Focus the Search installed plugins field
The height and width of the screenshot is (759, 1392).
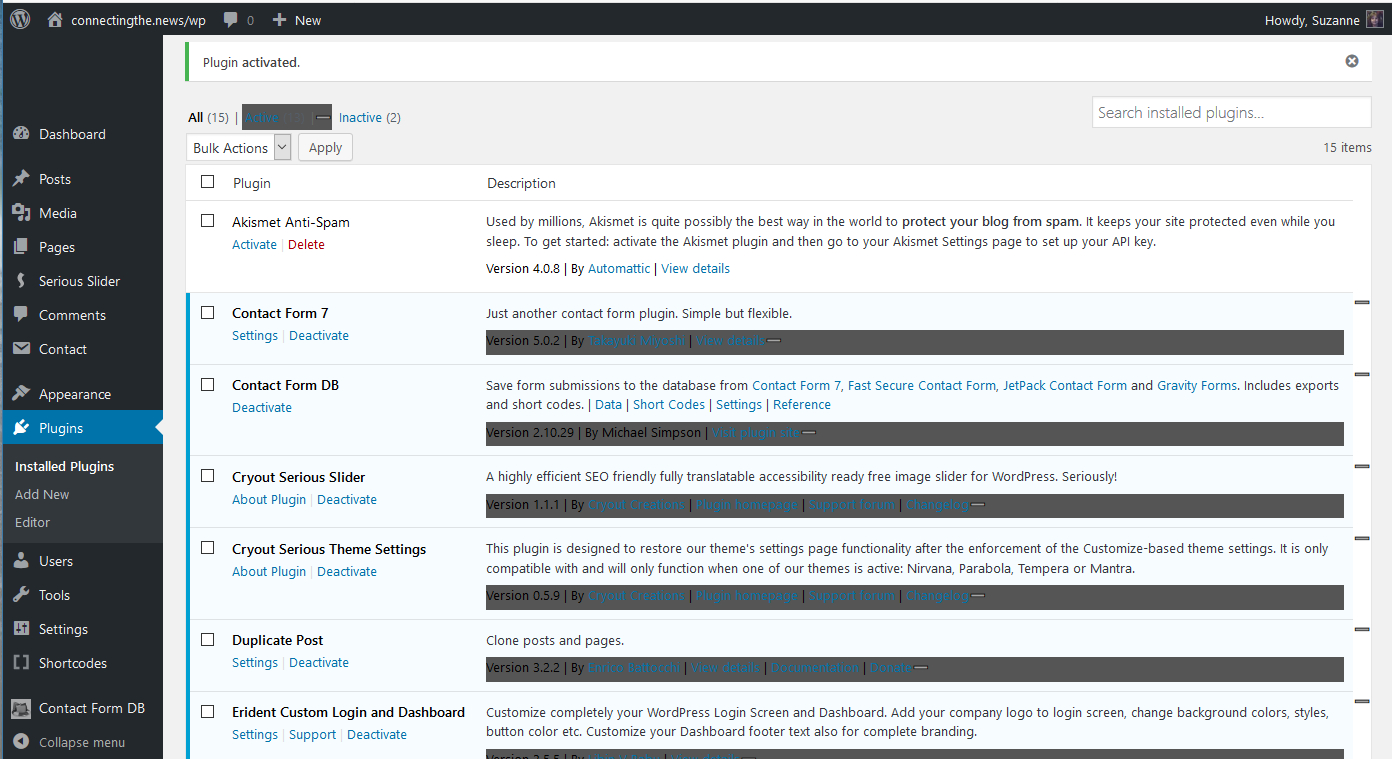point(1231,112)
